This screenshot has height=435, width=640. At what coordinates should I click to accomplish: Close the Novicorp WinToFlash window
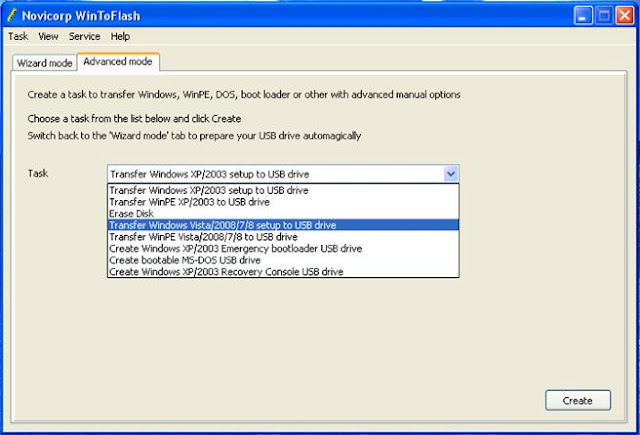point(624,16)
